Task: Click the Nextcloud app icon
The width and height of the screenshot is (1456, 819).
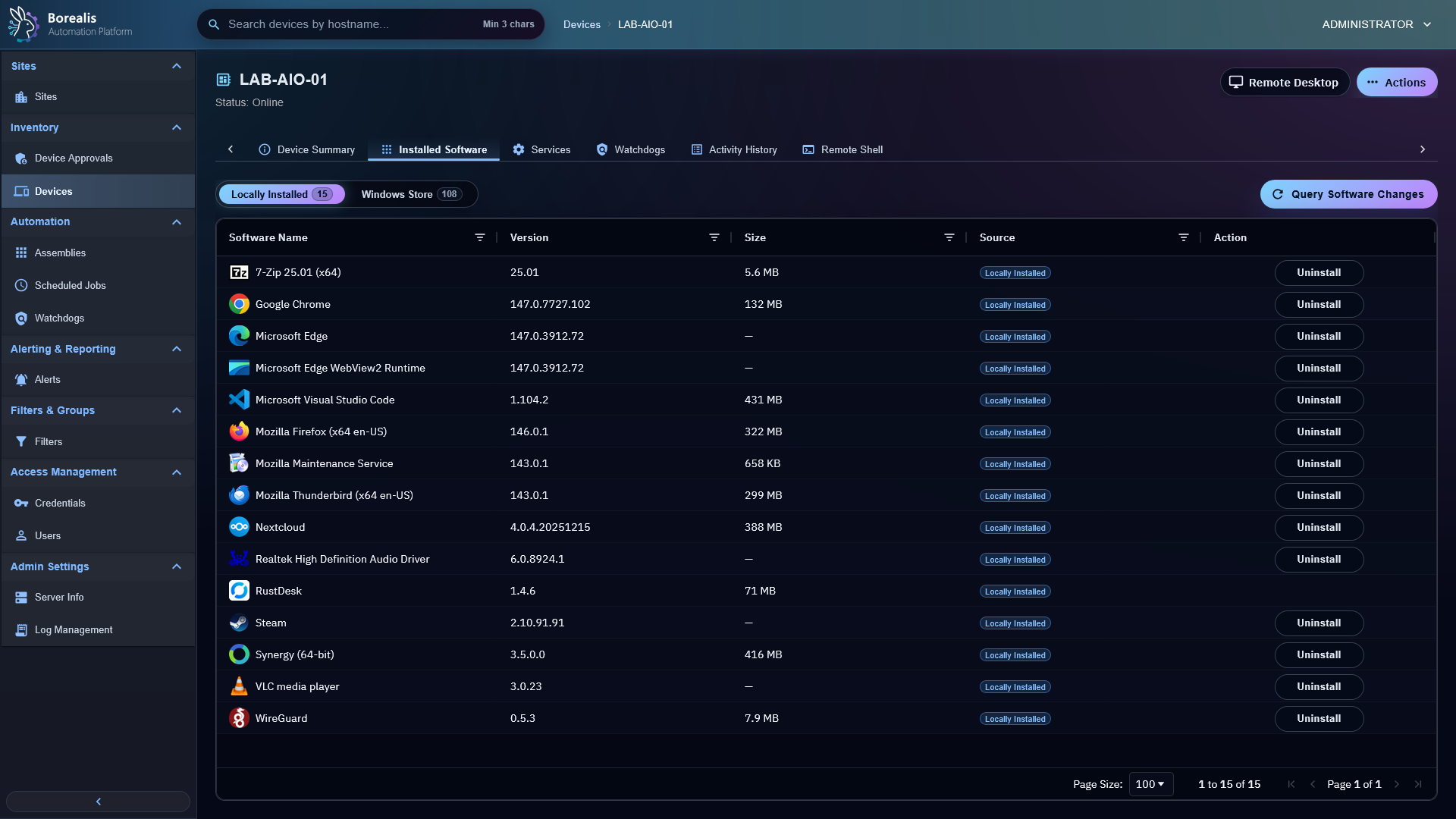Action: 239,527
